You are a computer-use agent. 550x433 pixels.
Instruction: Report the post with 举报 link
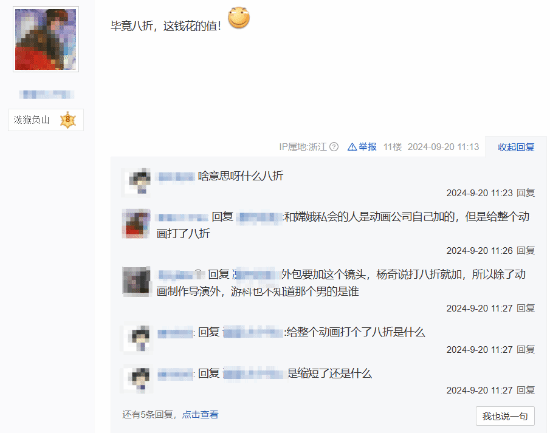point(367,147)
